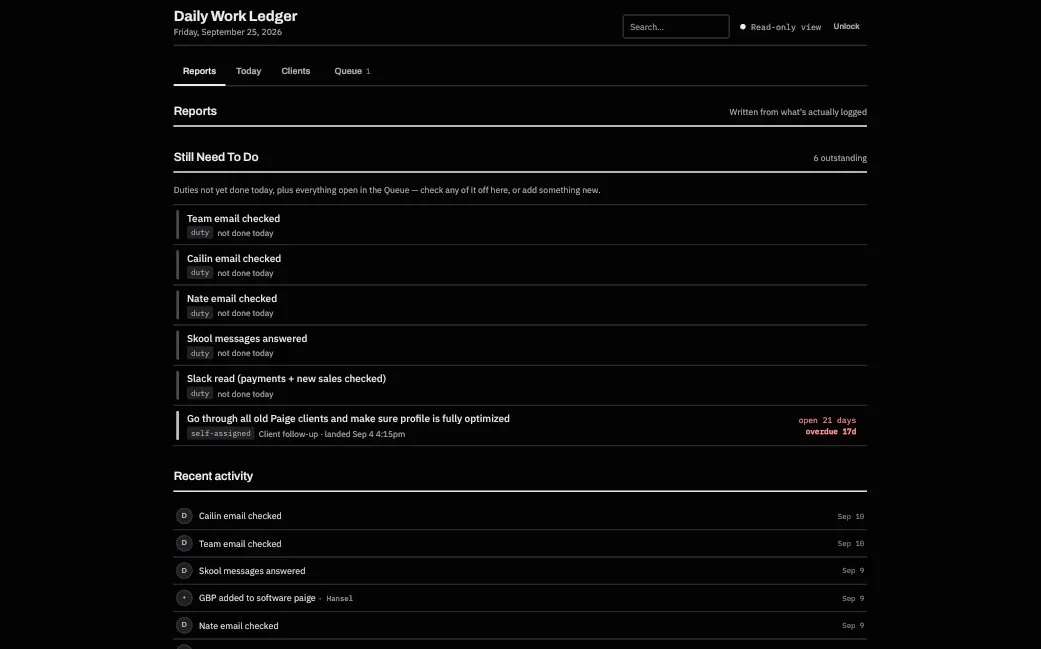Click D avatar beside Skool messages answered activity
This screenshot has height=649, width=1041.
184,571
